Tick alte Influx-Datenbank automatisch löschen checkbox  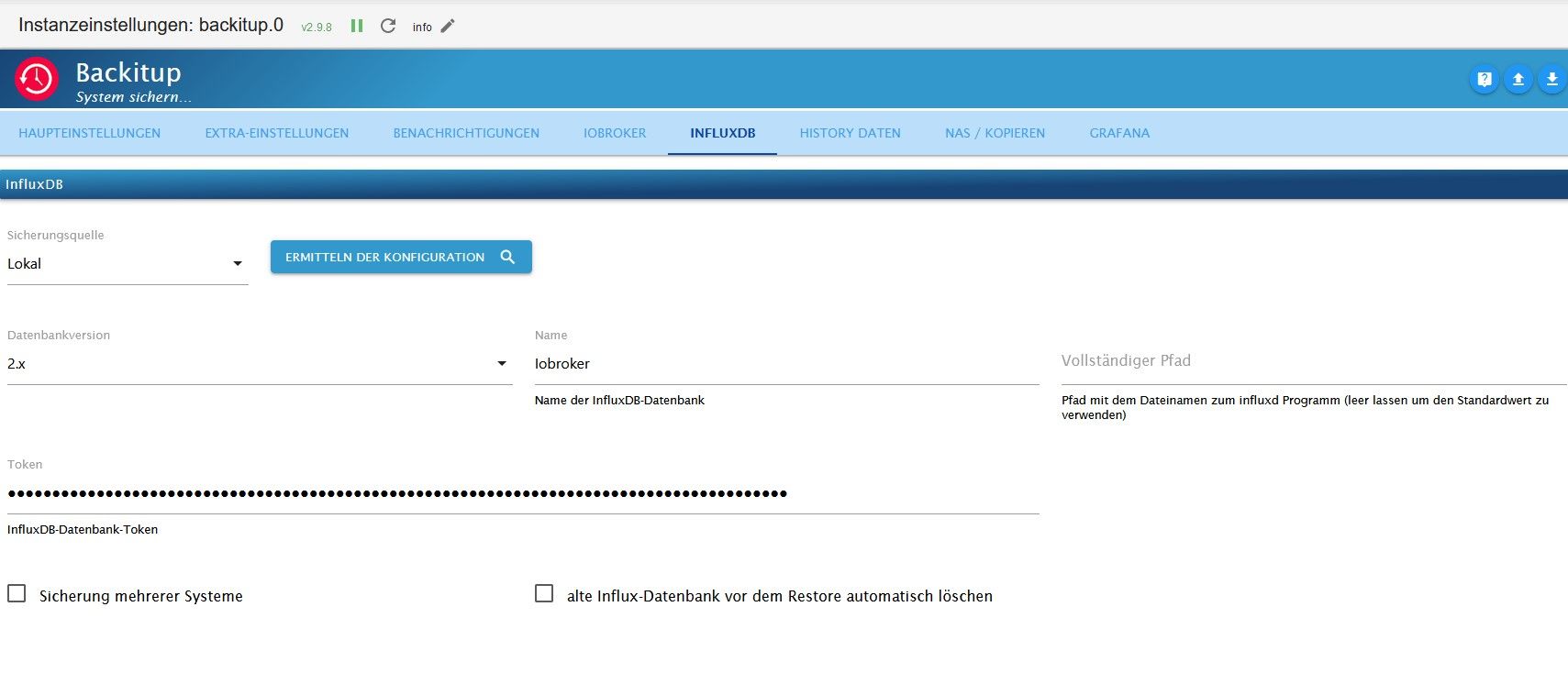[544, 594]
